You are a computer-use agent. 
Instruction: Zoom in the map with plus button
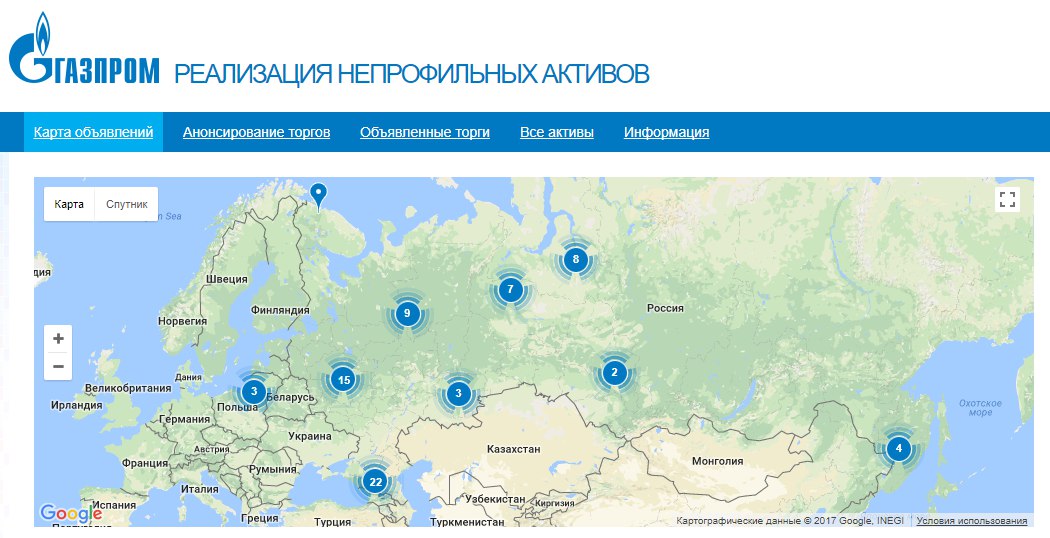[58, 338]
